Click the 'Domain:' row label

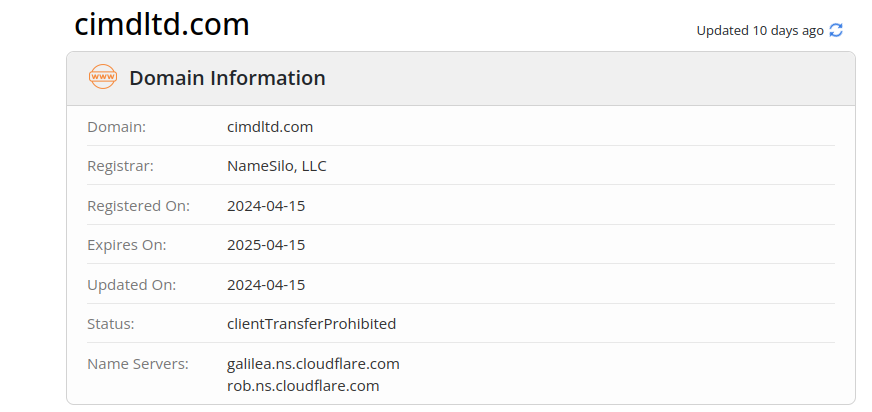[x=117, y=126]
